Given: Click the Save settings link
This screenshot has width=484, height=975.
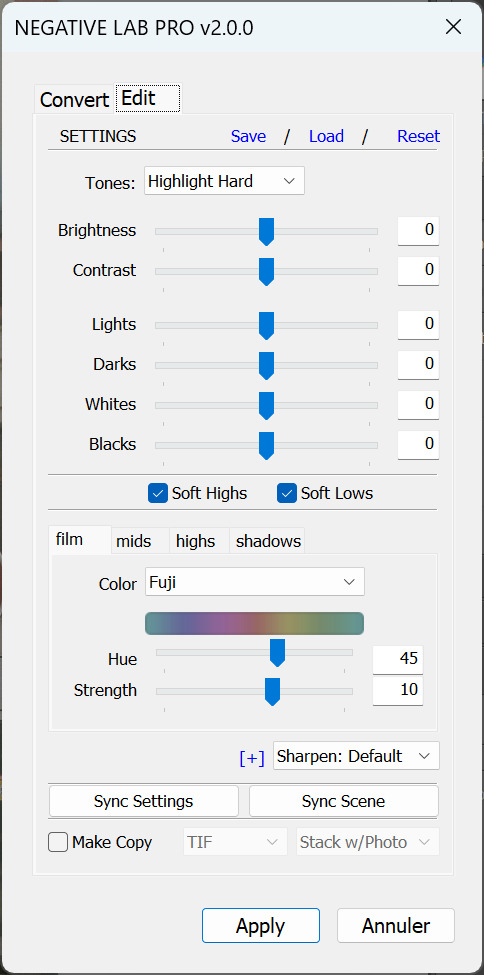Looking at the screenshot, I should tap(248, 136).
